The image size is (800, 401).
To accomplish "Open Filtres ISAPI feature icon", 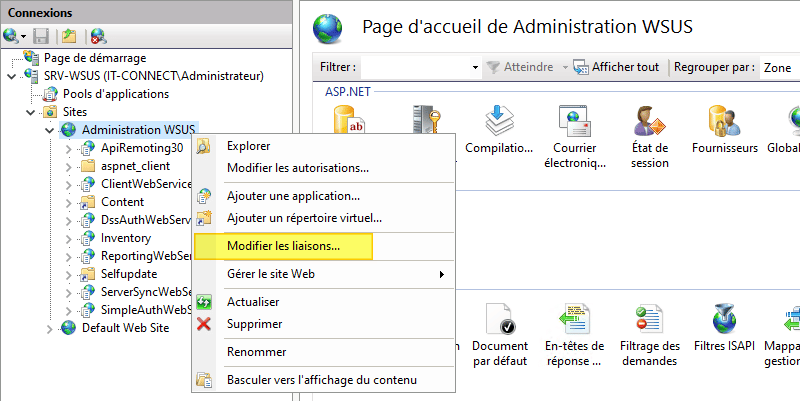I will coord(723,331).
